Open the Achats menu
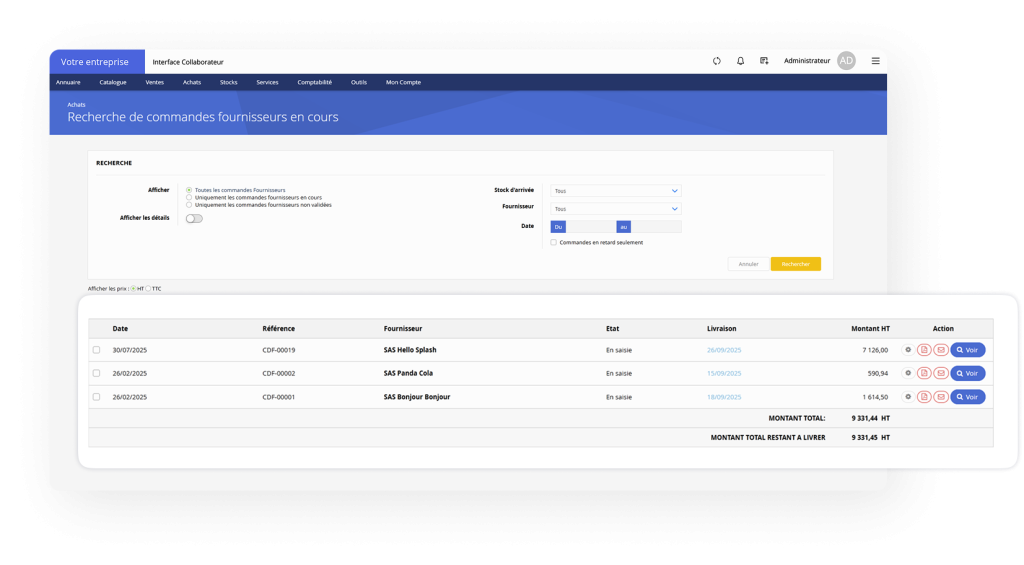This screenshot has height=565, width=1024. [192, 82]
